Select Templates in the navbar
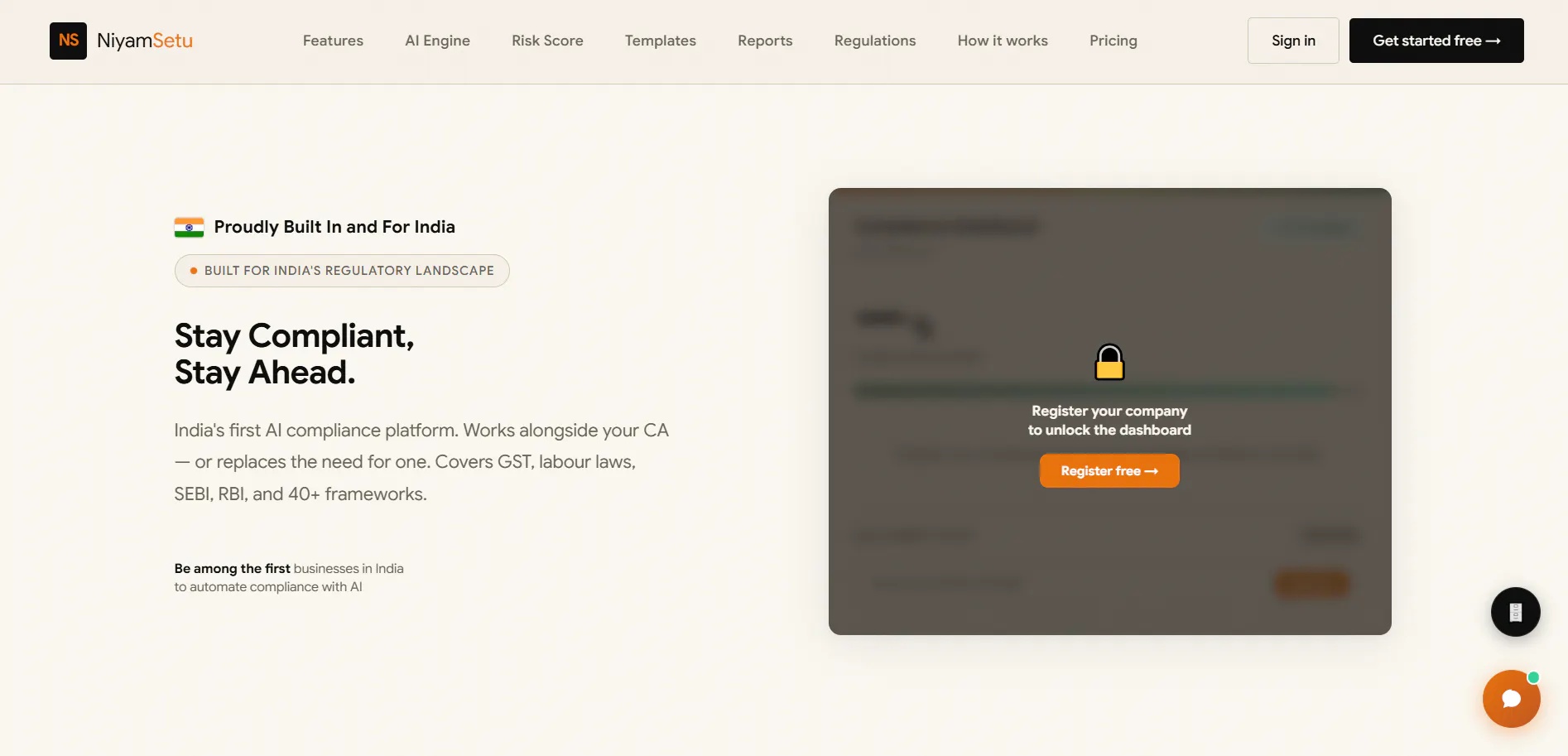The image size is (1568, 756). click(661, 41)
